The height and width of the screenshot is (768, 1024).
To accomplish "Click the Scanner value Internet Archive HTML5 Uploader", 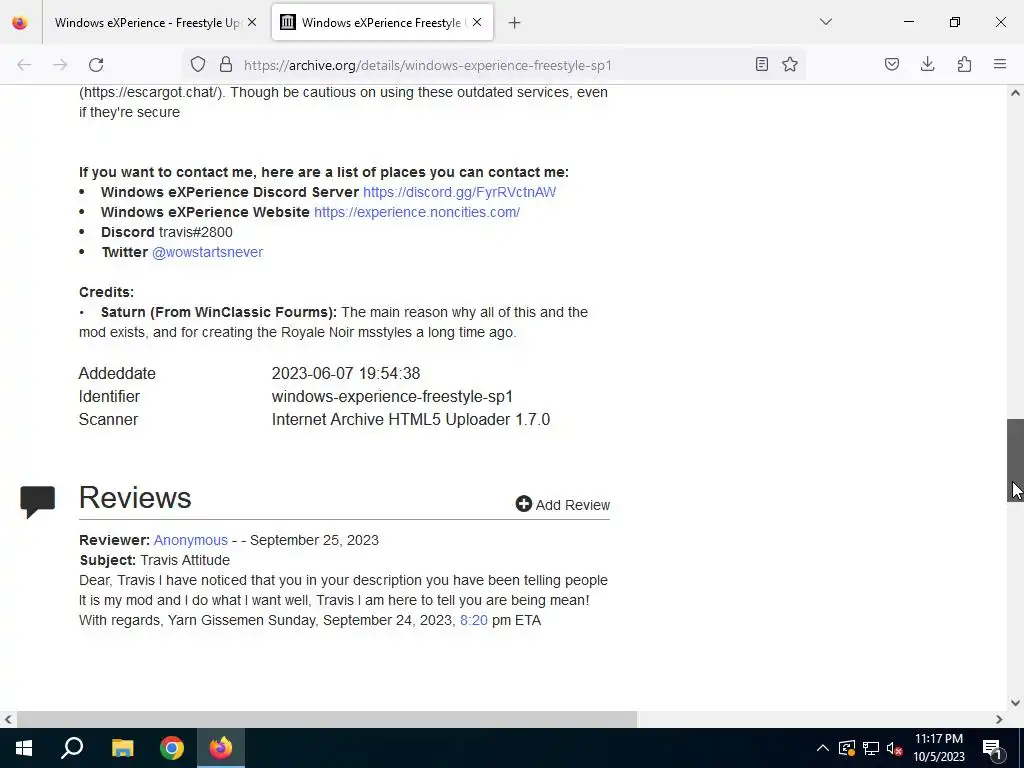I will click(411, 419).
